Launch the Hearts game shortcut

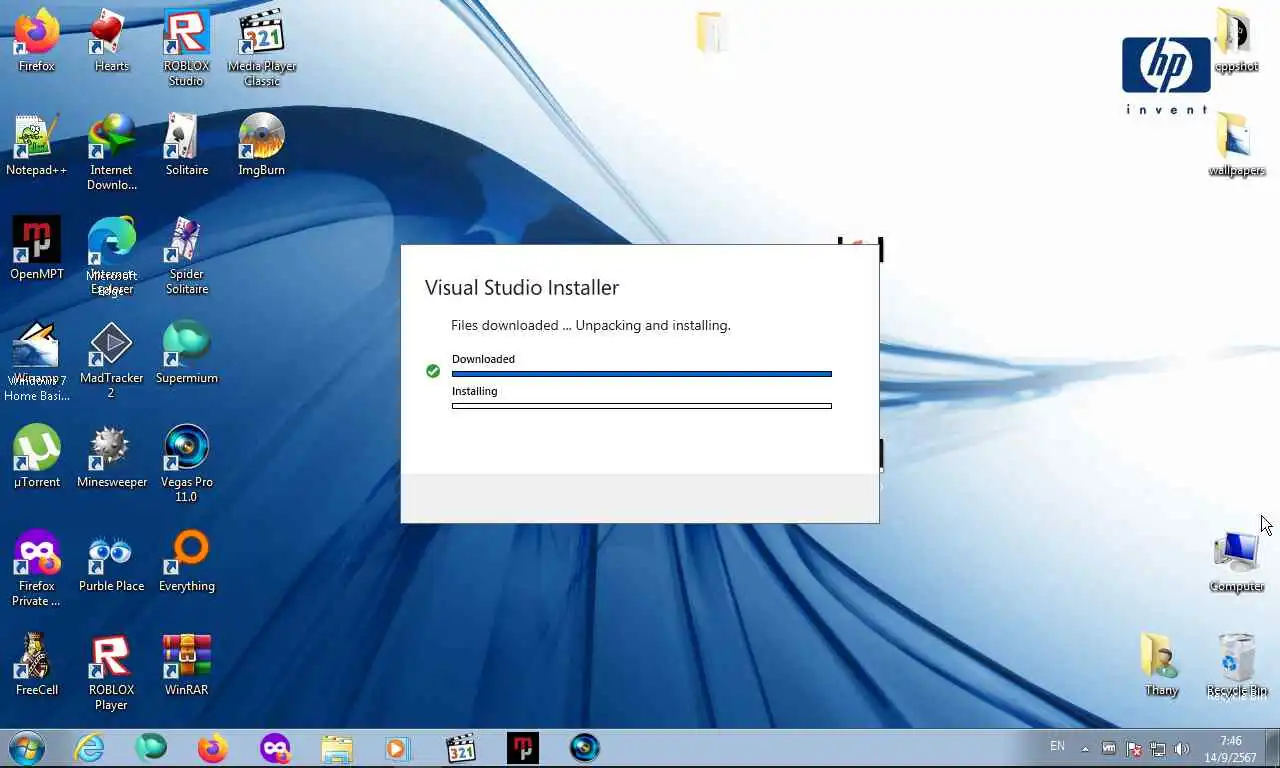[x=111, y=40]
